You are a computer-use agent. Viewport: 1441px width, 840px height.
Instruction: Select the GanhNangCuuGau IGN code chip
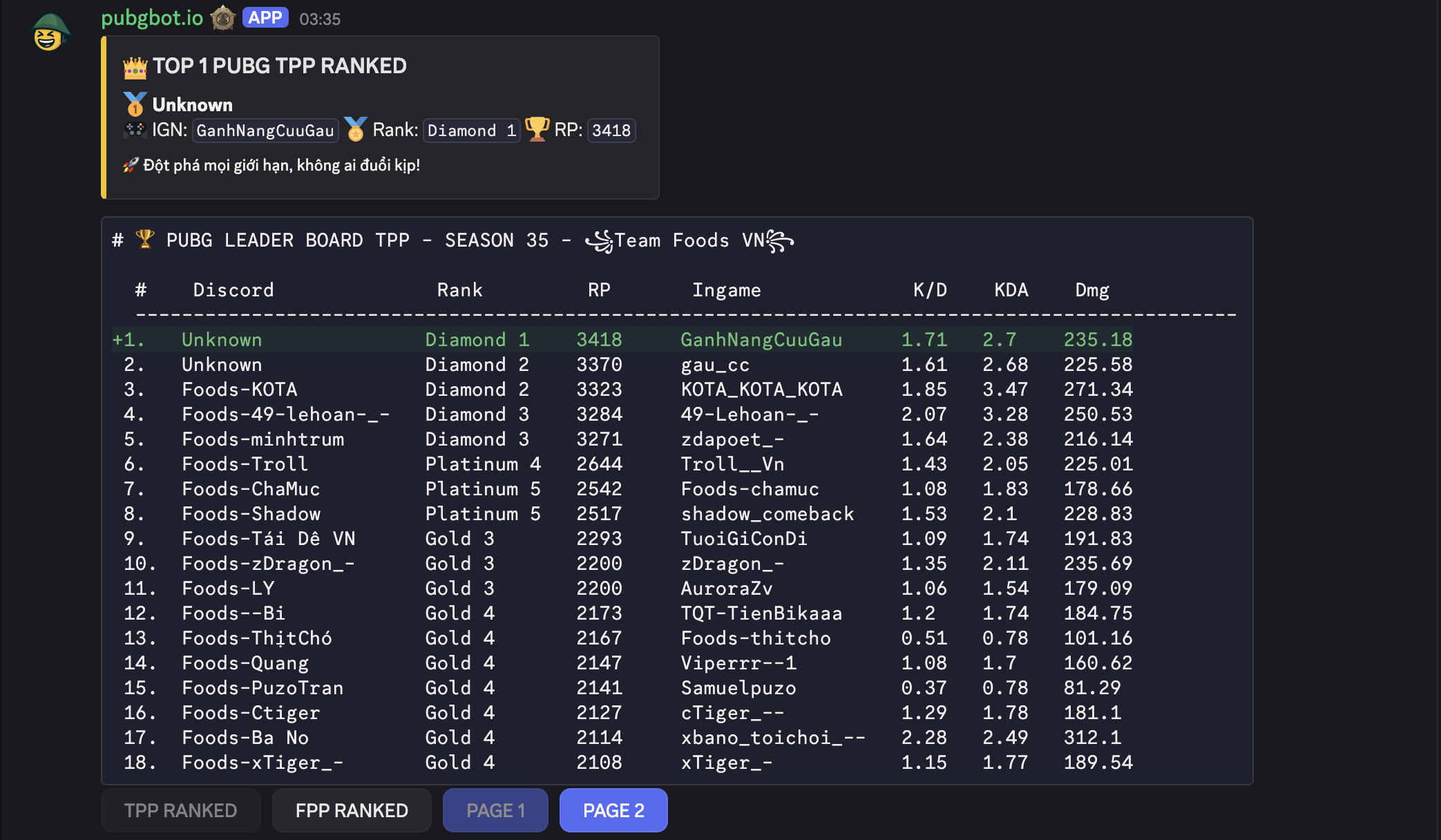coord(265,131)
